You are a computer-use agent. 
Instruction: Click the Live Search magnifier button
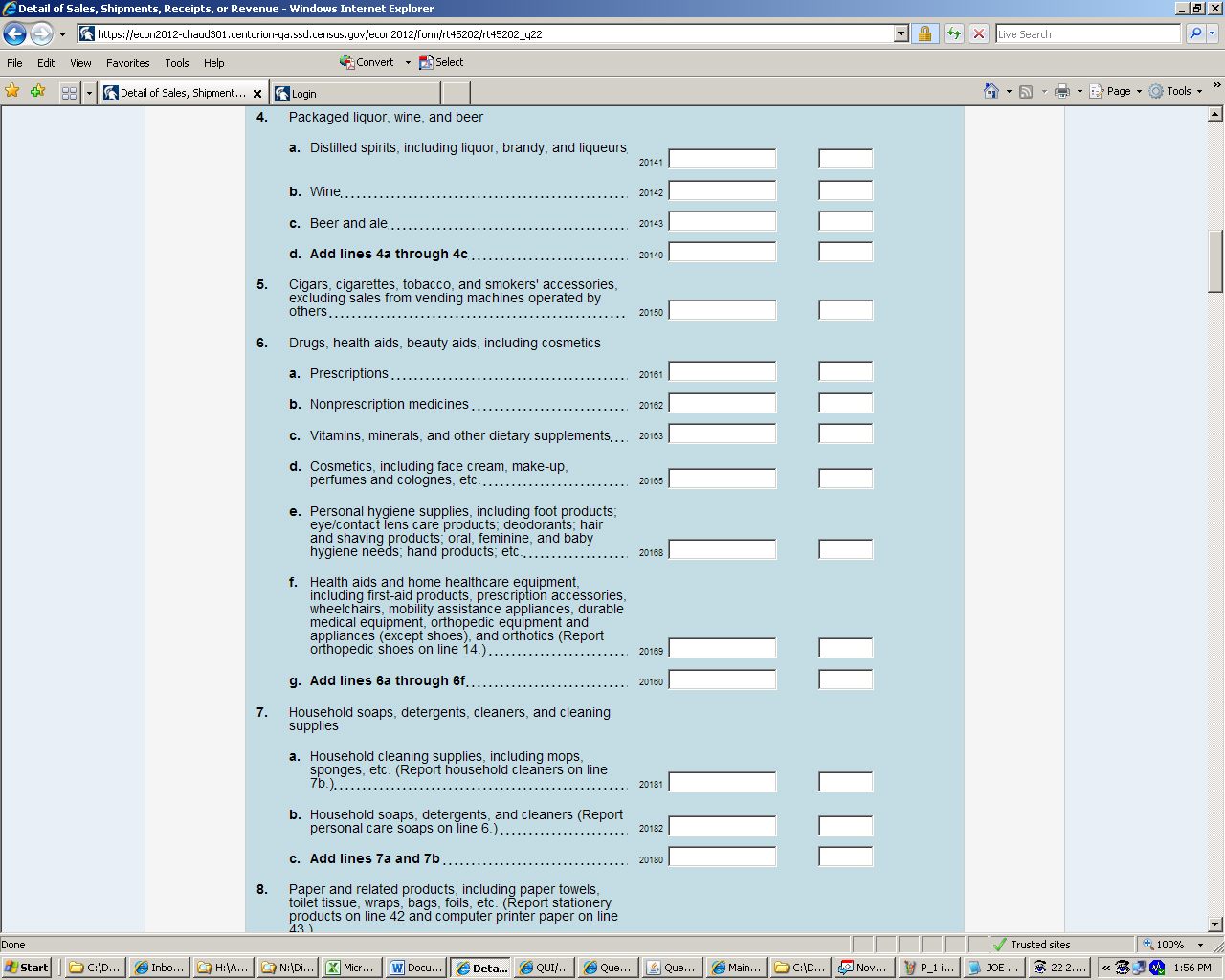pyautogui.click(x=1195, y=34)
